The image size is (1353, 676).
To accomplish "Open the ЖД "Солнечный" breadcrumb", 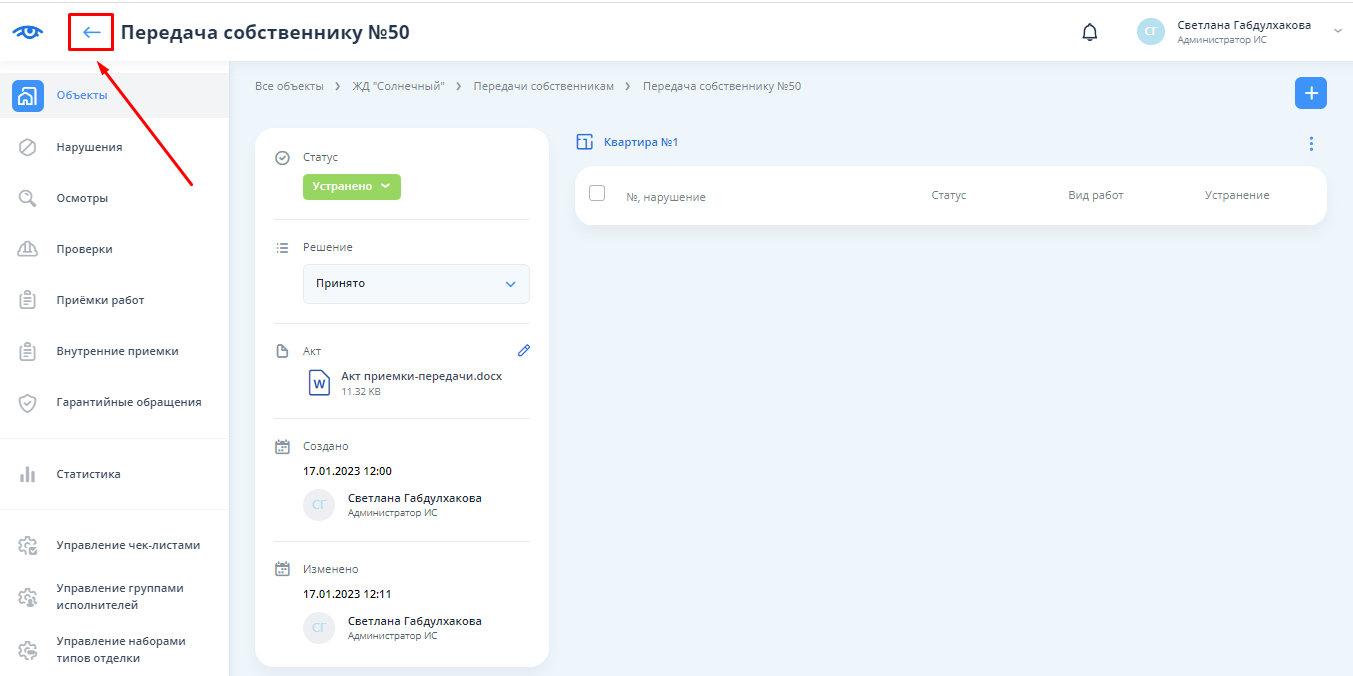I will click(398, 86).
